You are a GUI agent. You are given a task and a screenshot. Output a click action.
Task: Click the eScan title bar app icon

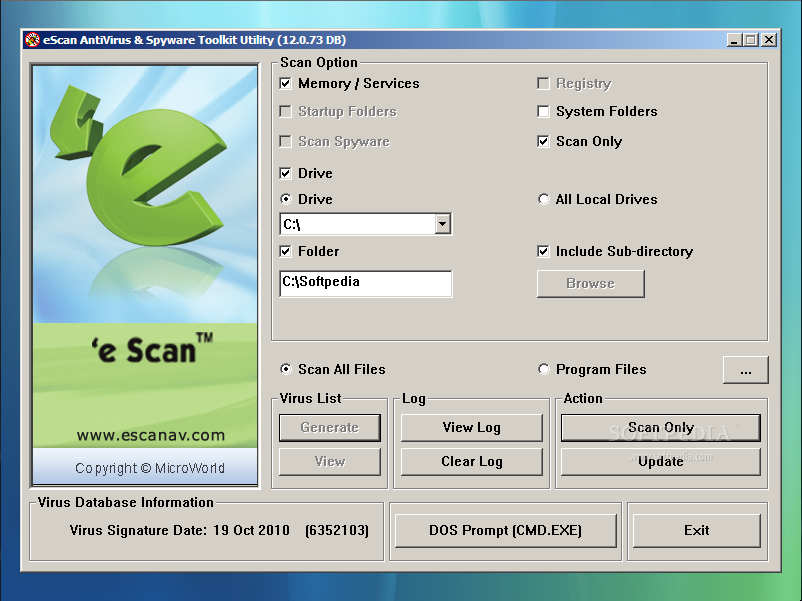click(x=32, y=40)
